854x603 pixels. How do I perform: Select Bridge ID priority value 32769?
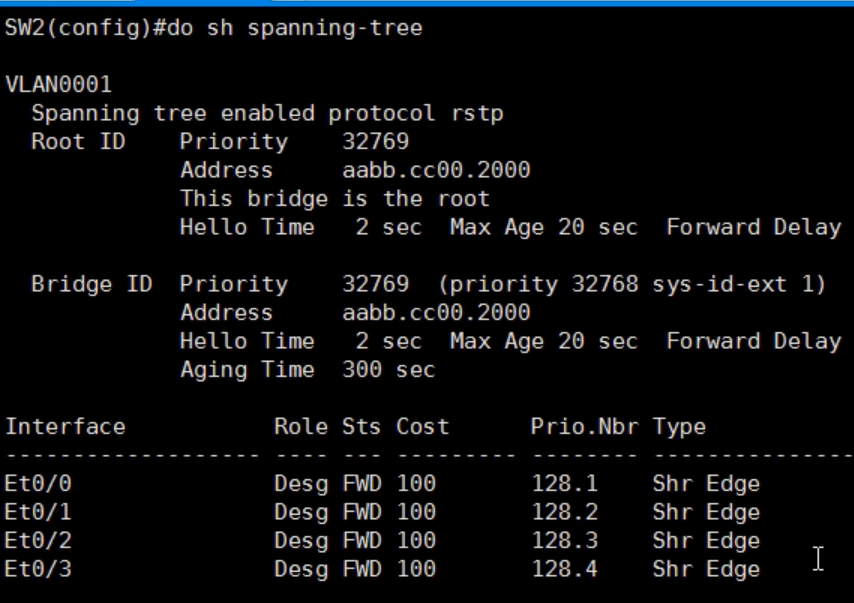pos(375,284)
